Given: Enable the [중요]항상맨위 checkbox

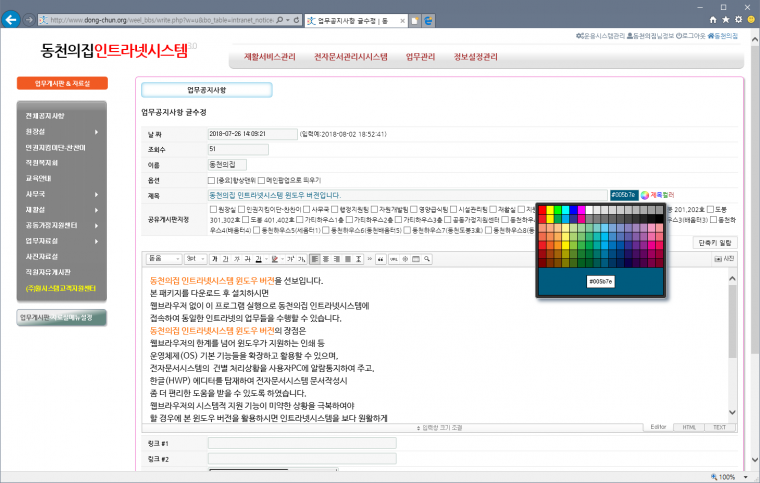Looking at the screenshot, I should coord(211,179).
